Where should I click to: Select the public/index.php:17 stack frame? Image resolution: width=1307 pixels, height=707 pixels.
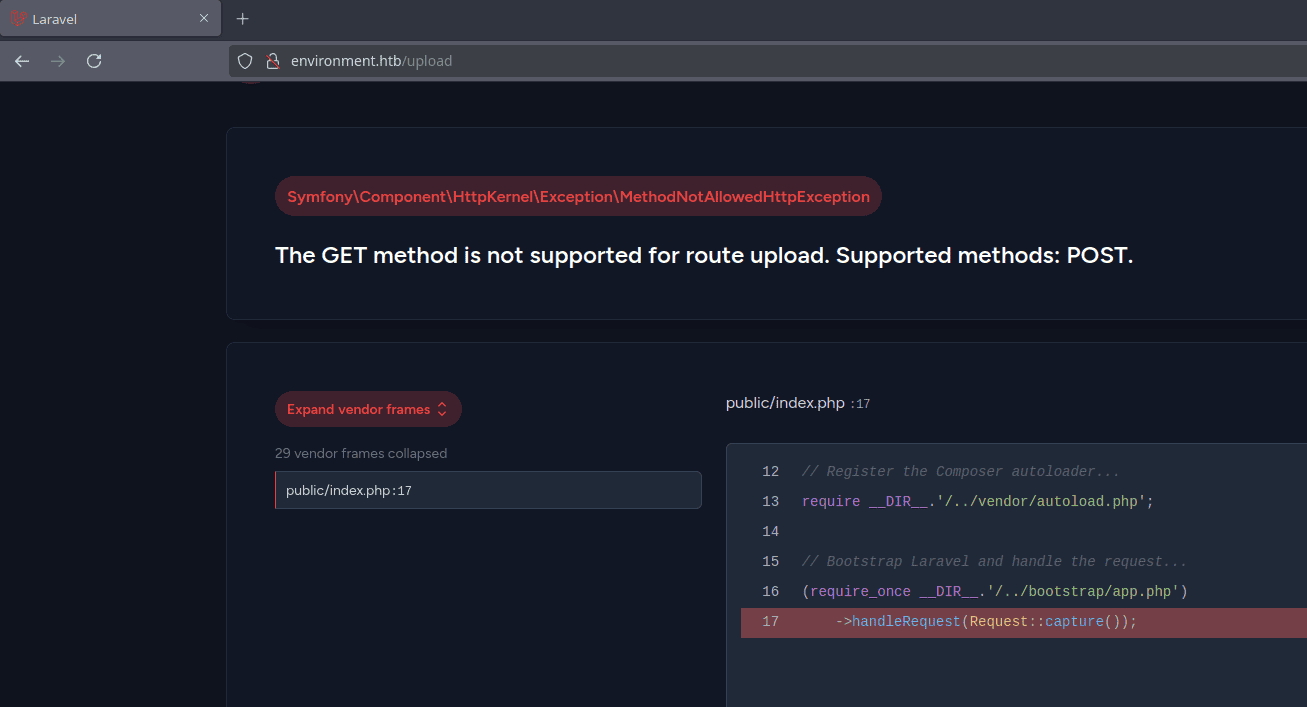click(488, 491)
